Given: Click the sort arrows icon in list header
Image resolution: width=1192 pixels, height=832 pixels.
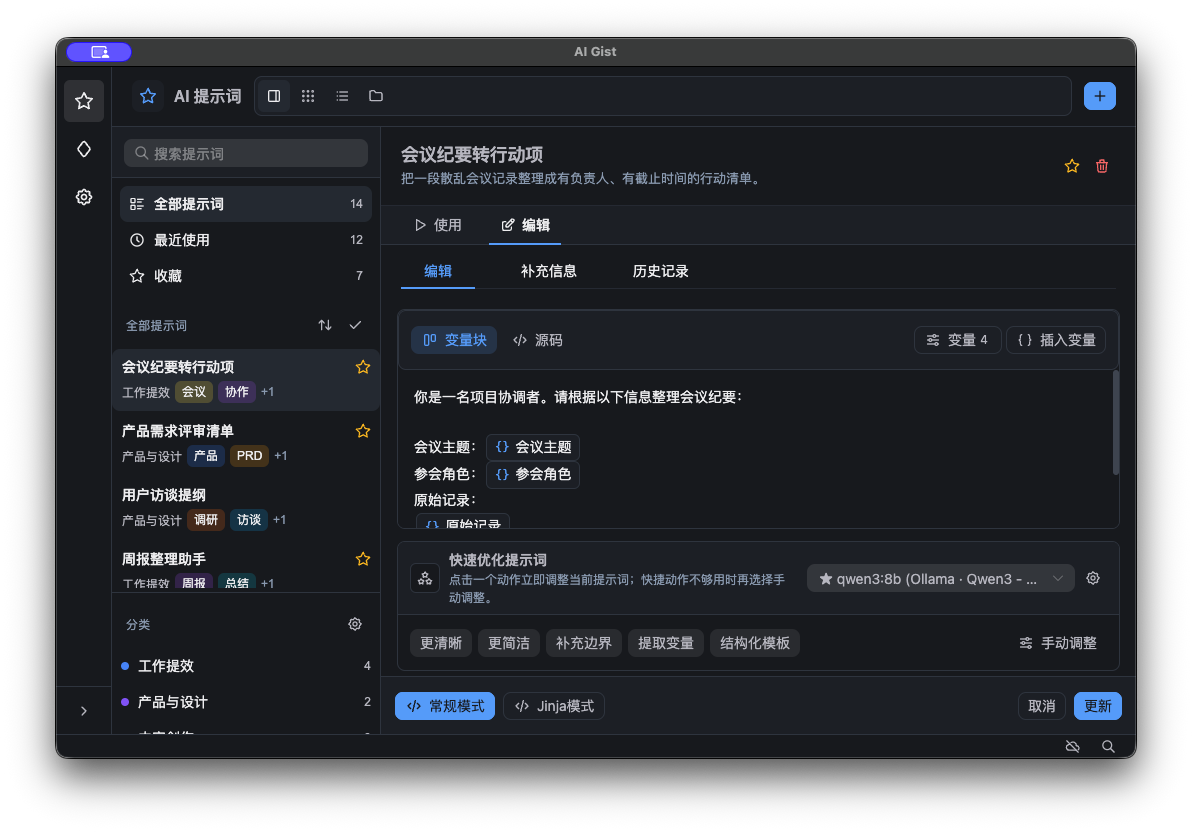Looking at the screenshot, I should (325, 325).
